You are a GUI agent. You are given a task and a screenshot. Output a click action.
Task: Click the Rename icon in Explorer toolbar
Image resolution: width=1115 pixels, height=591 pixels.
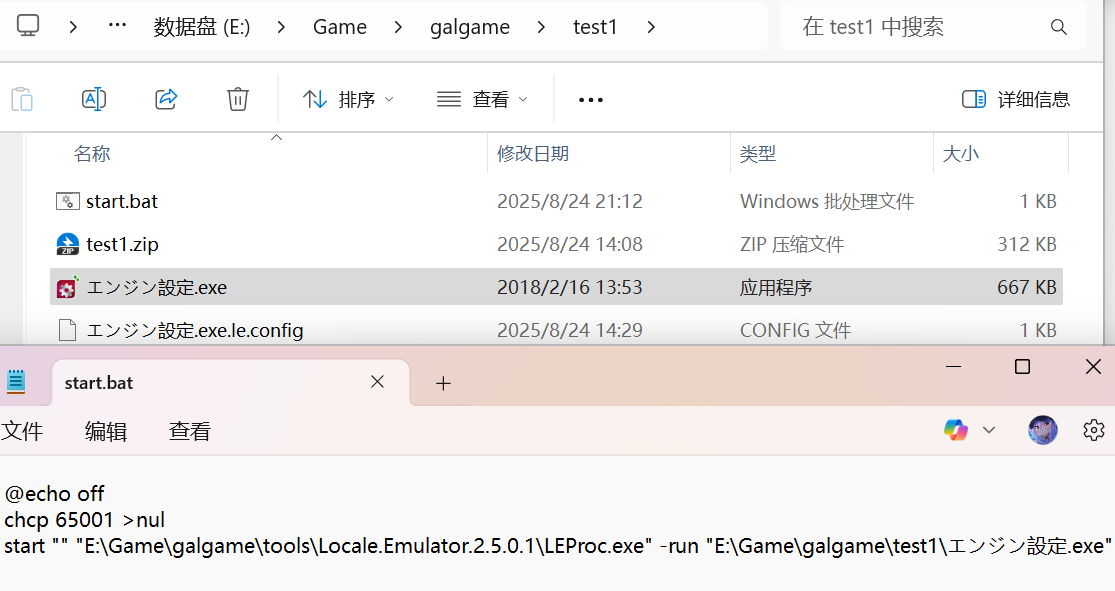click(94, 98)
